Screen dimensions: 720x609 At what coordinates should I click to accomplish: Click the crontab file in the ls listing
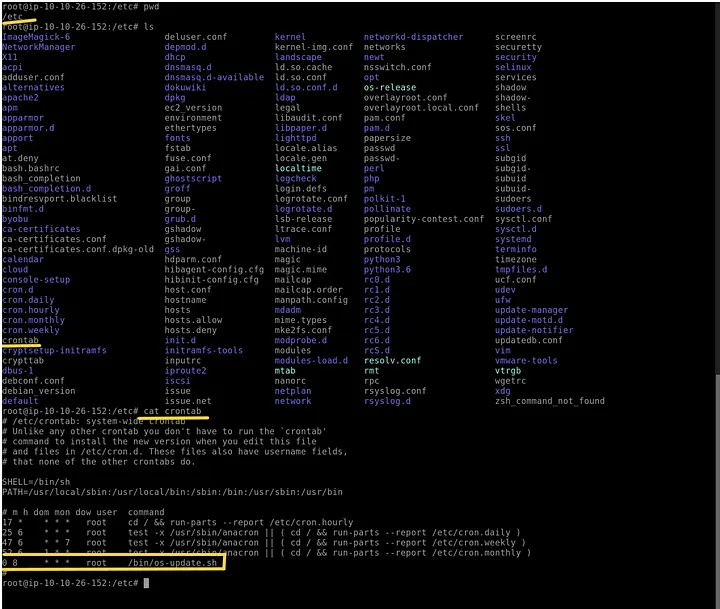20,340
